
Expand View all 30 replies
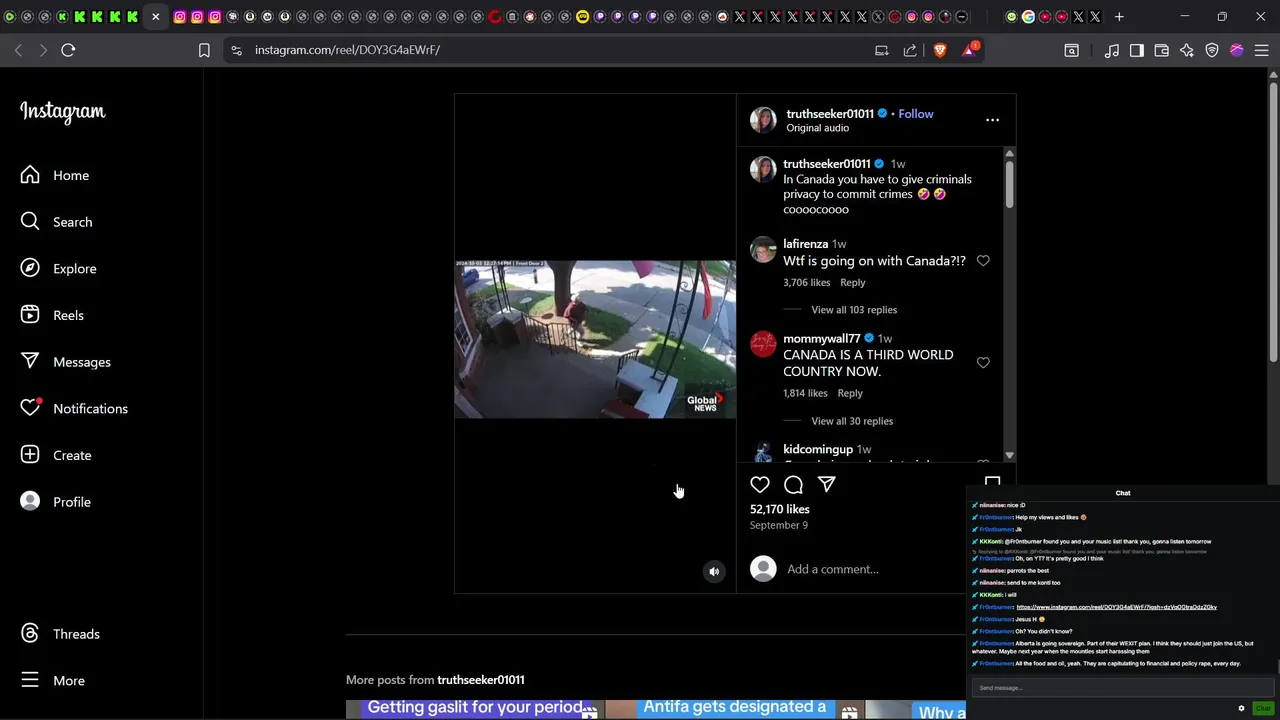click(852, 421)
